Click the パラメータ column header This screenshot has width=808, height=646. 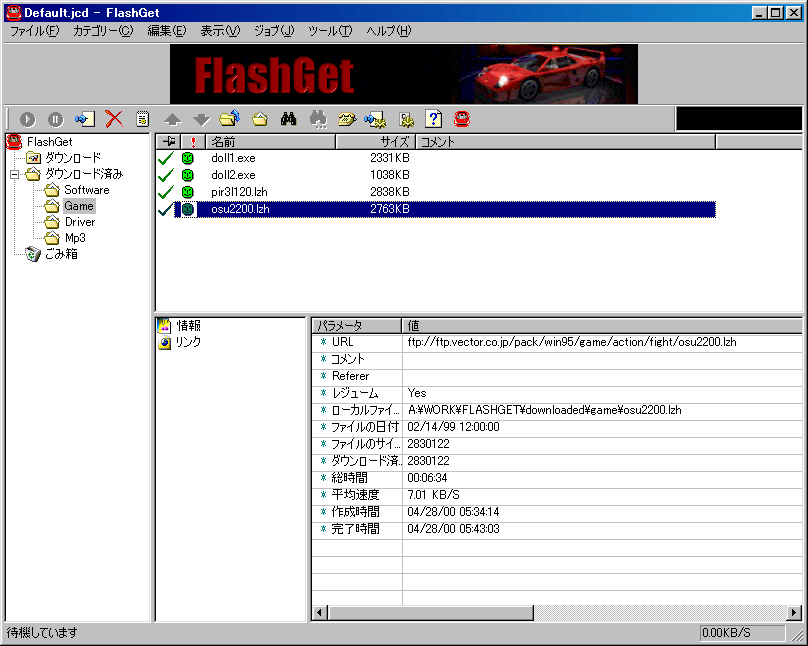tap(357, 326)
